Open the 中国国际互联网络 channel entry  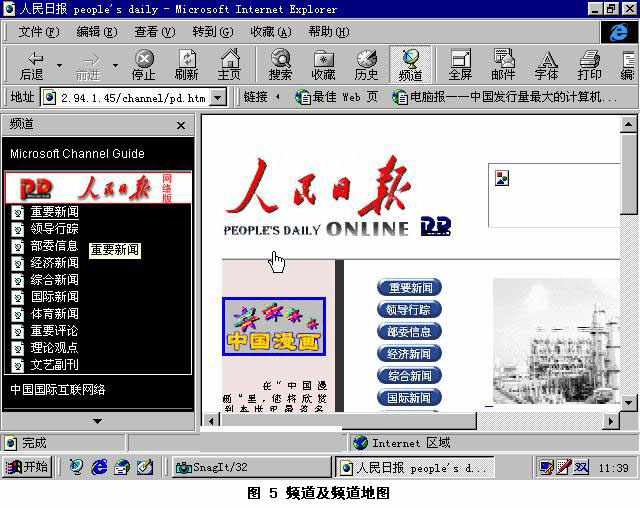(58, 390)
